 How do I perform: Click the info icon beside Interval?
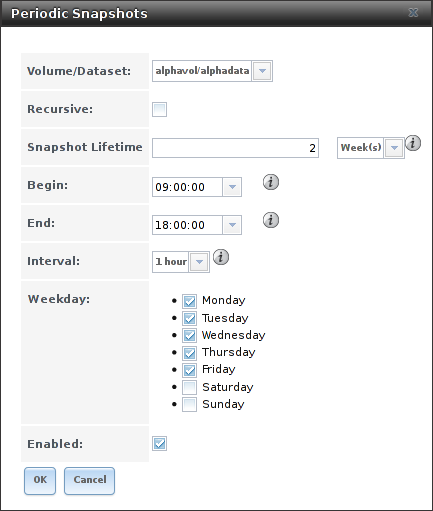221,257
